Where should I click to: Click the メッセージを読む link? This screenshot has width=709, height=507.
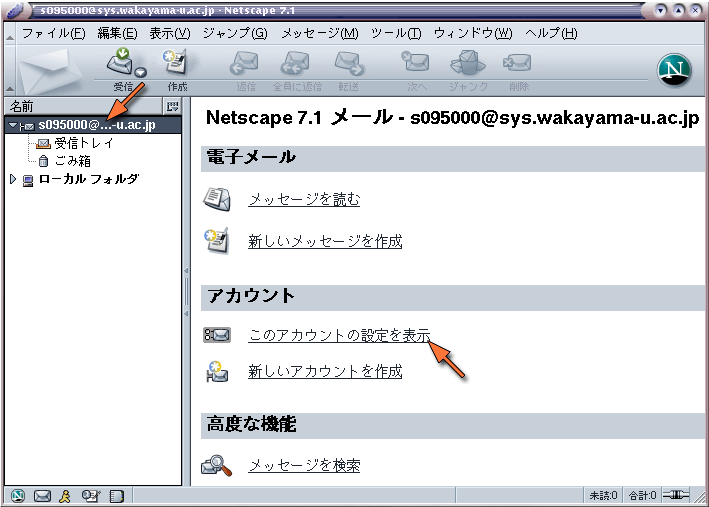[304, 199]
